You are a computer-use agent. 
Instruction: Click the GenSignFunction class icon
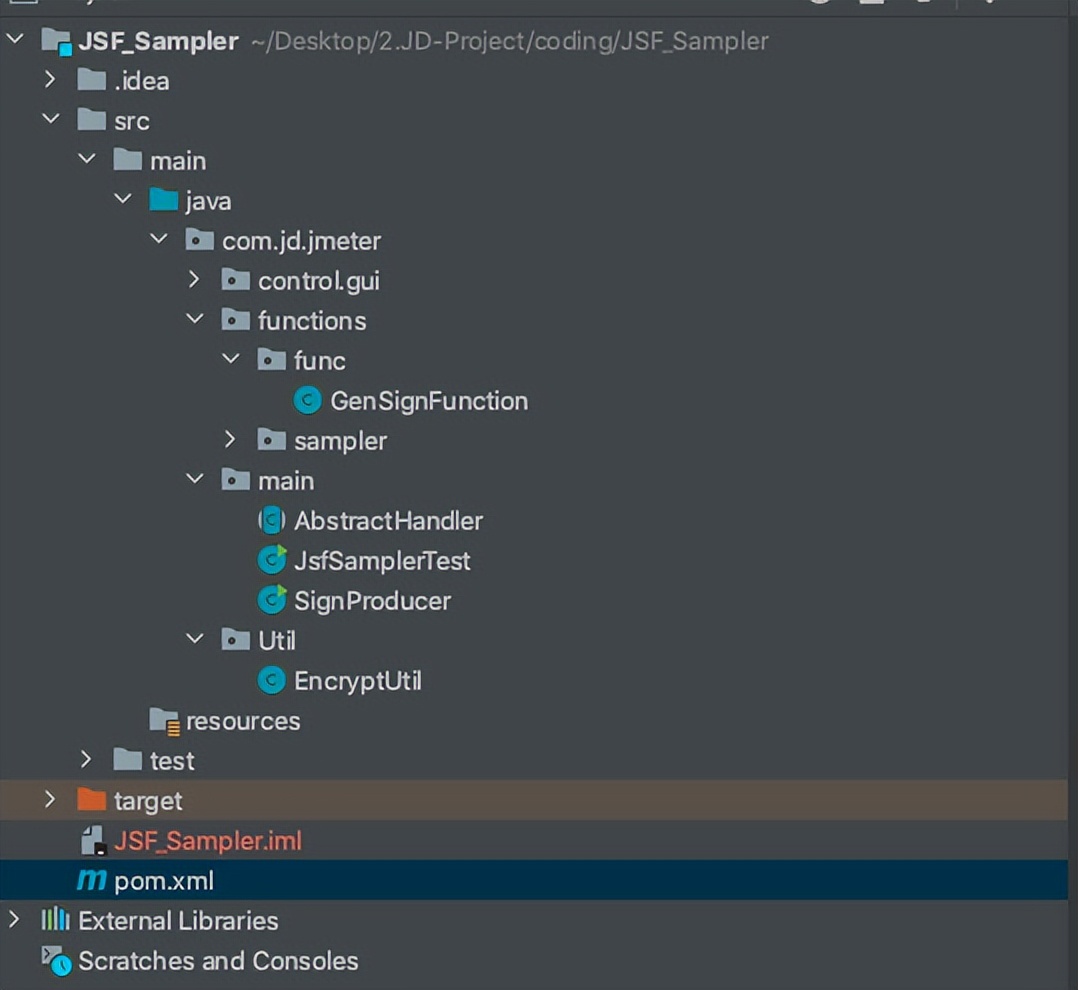click(x=306, y=400)
